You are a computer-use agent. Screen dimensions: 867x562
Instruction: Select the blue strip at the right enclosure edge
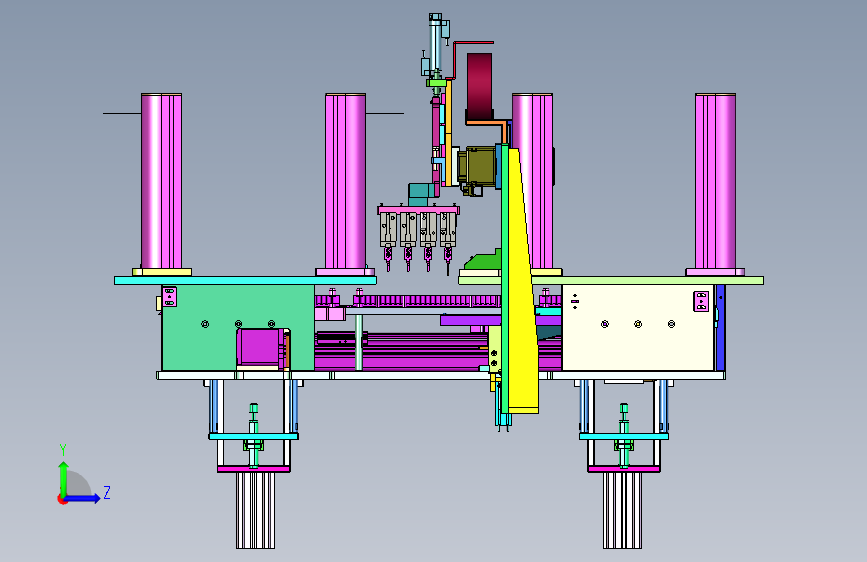click(720, 327)
